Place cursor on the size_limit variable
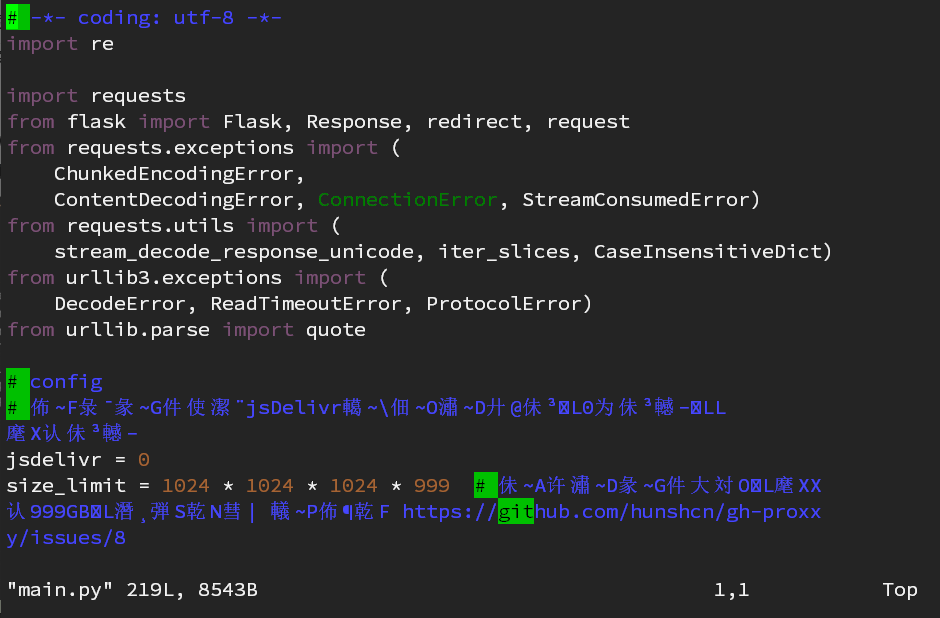The height and width of the screenshot is (618, 940). (66, 486)
